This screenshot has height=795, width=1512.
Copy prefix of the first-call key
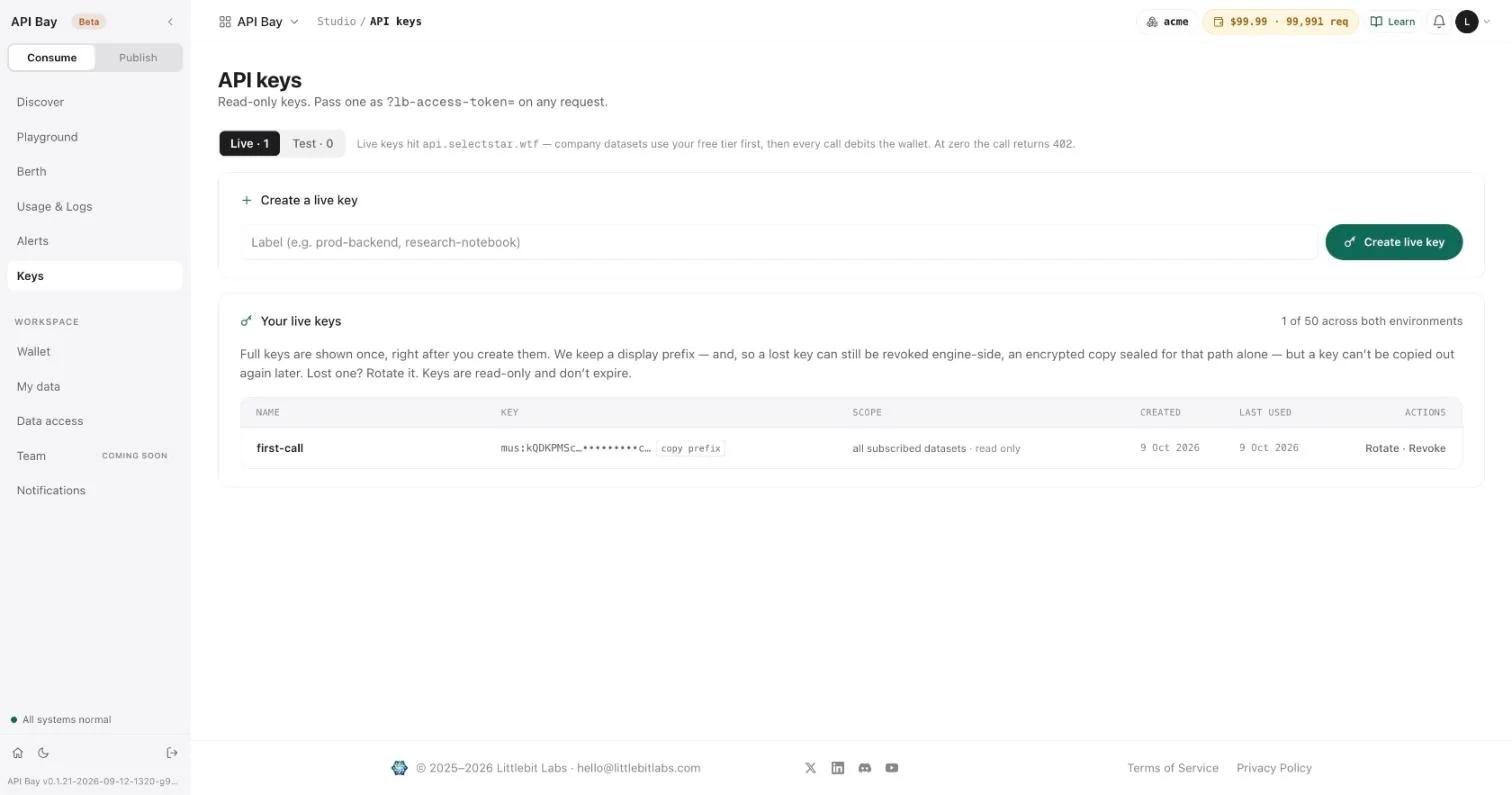691,448
